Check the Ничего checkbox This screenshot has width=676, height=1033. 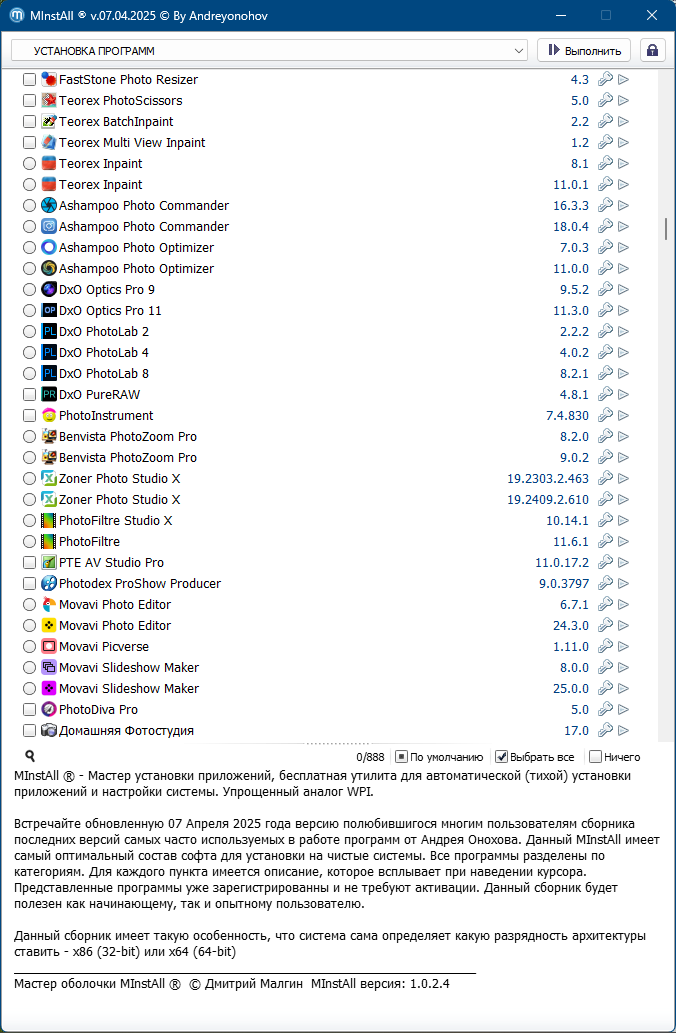click(595, 757)
